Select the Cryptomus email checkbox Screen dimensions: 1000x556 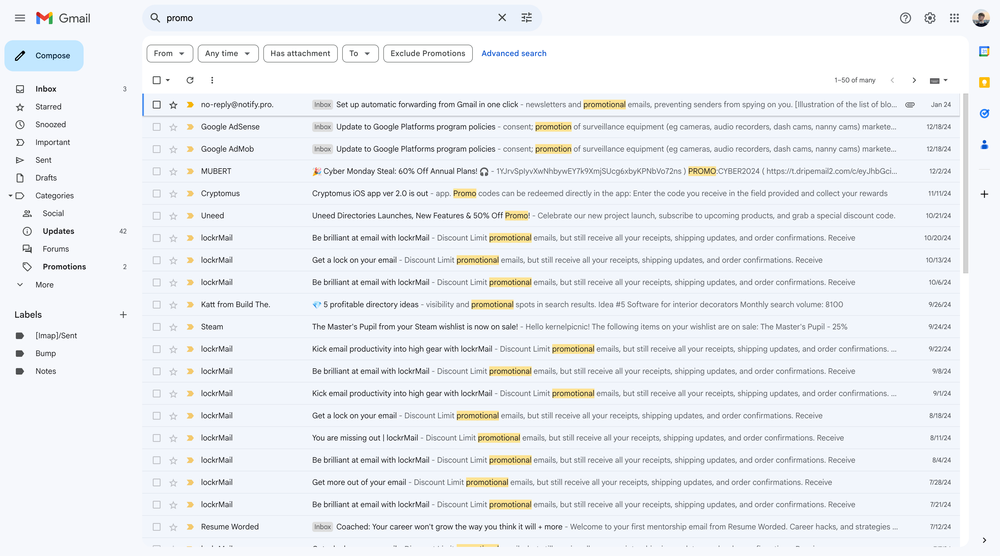click(156, 194)
